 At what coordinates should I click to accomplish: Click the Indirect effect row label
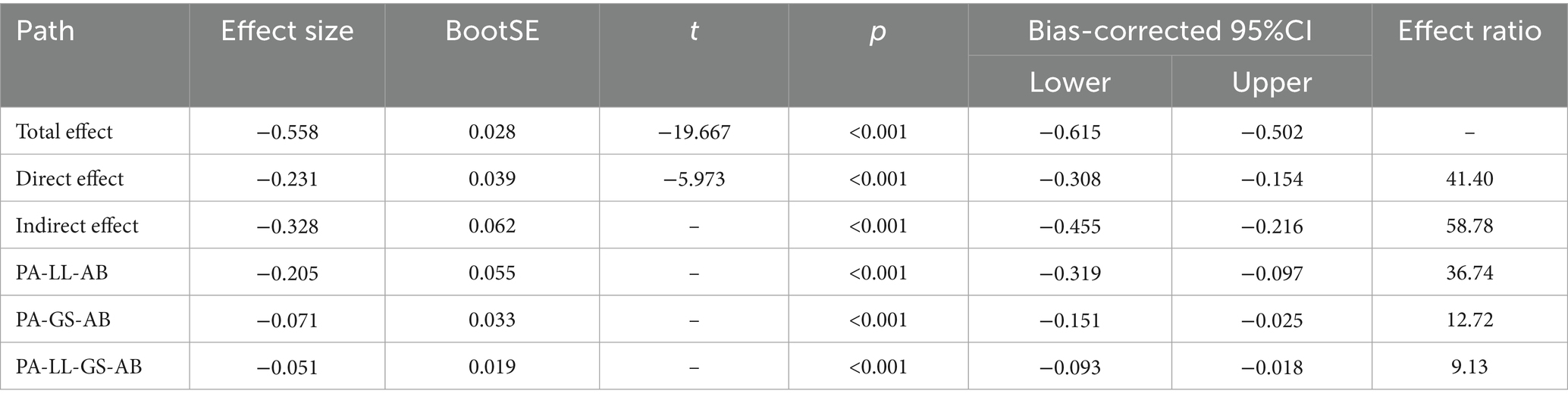point(77,226)
